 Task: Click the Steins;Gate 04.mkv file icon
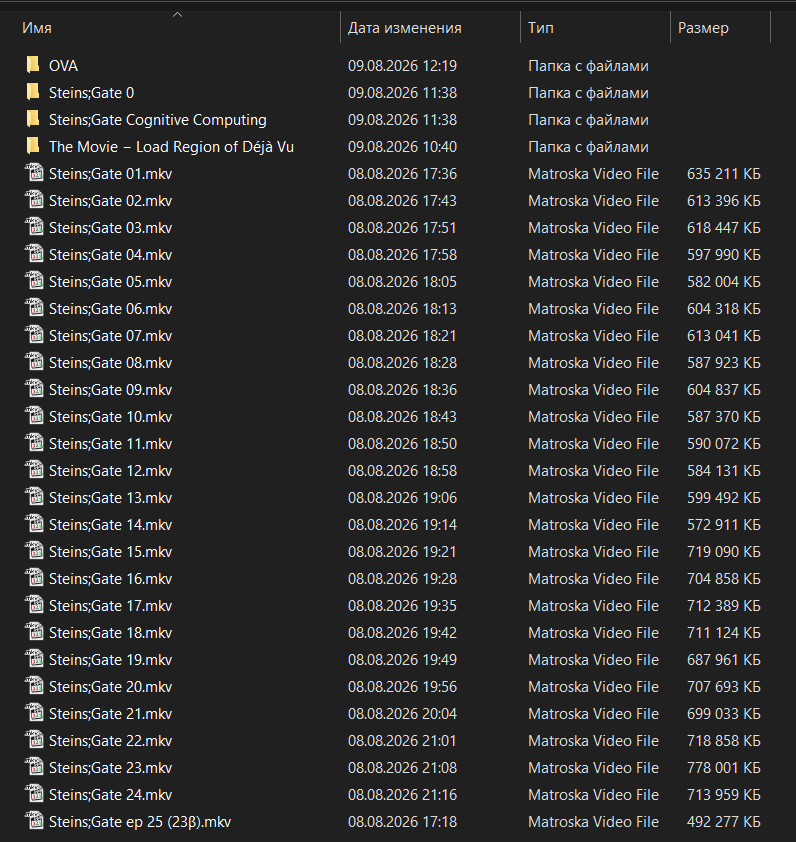(34, 254)
